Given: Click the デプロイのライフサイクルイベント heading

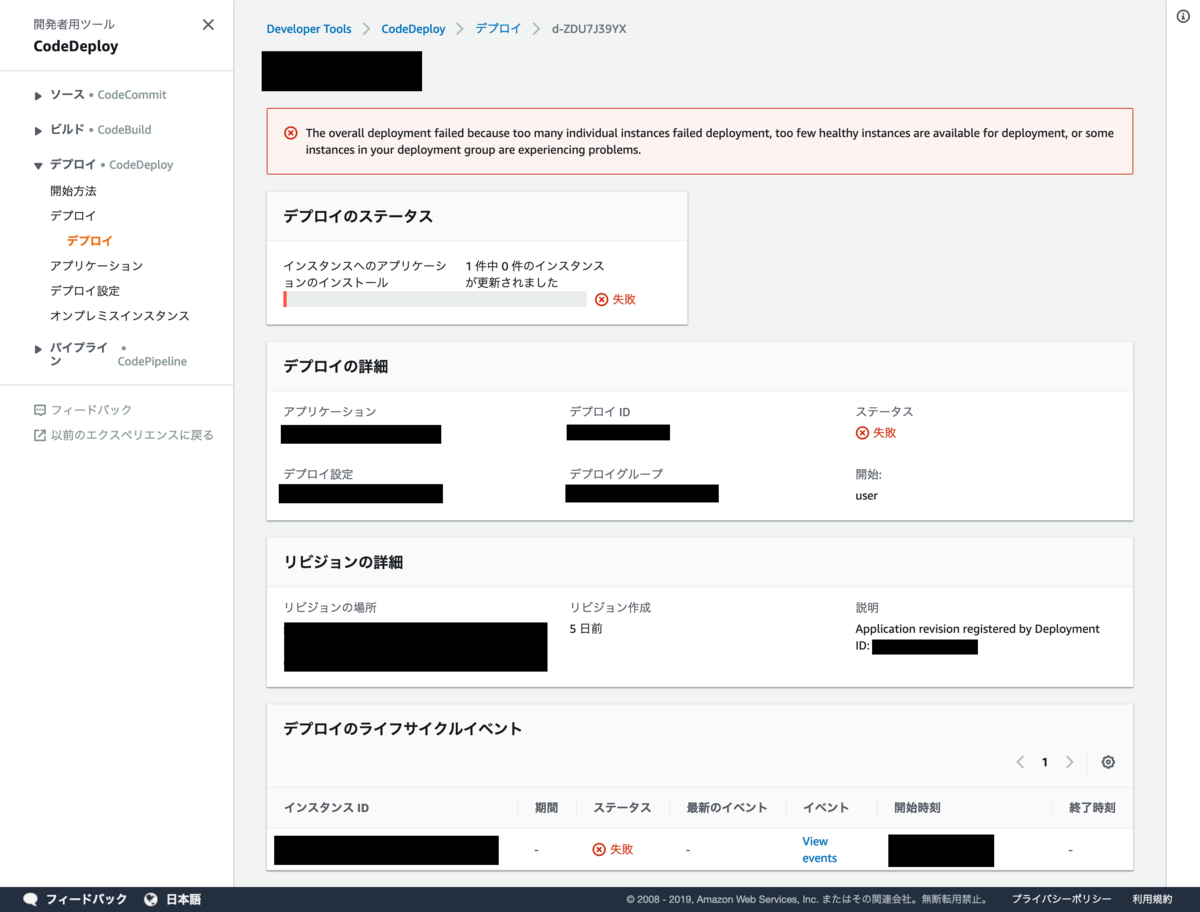Looking at the screenshot, I should coord(403,729).
